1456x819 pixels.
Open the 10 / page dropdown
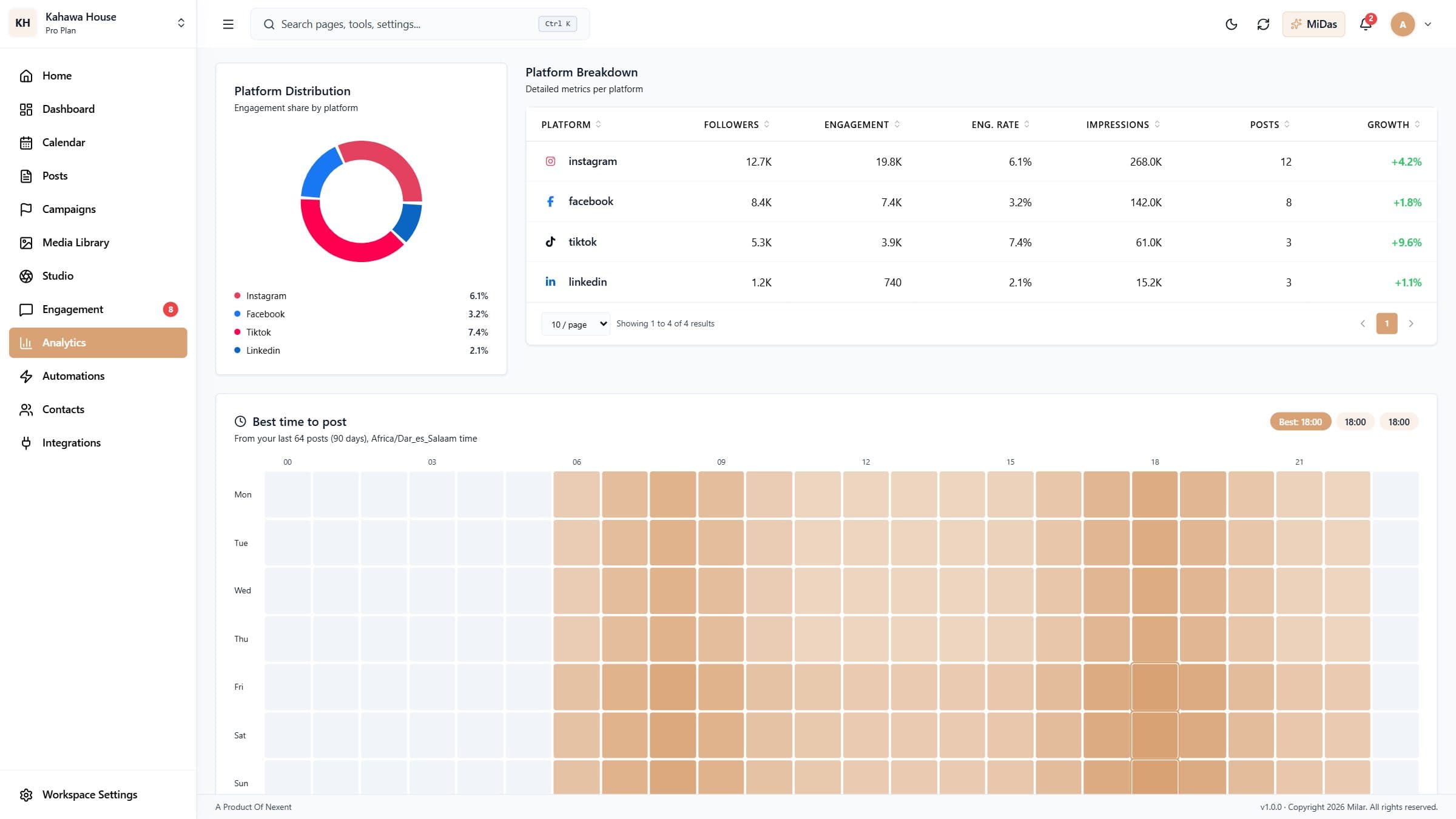(576, 324)
